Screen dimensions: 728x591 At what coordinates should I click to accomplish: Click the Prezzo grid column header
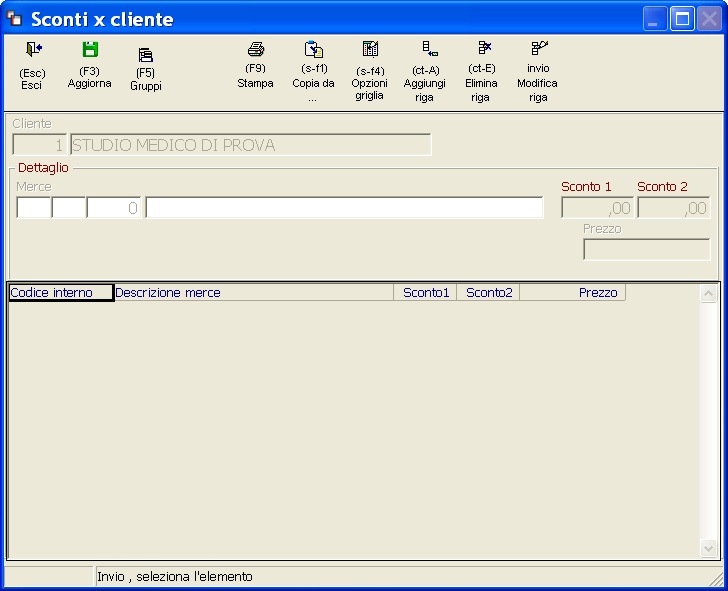pyautogui.click(x=572, y=293)
